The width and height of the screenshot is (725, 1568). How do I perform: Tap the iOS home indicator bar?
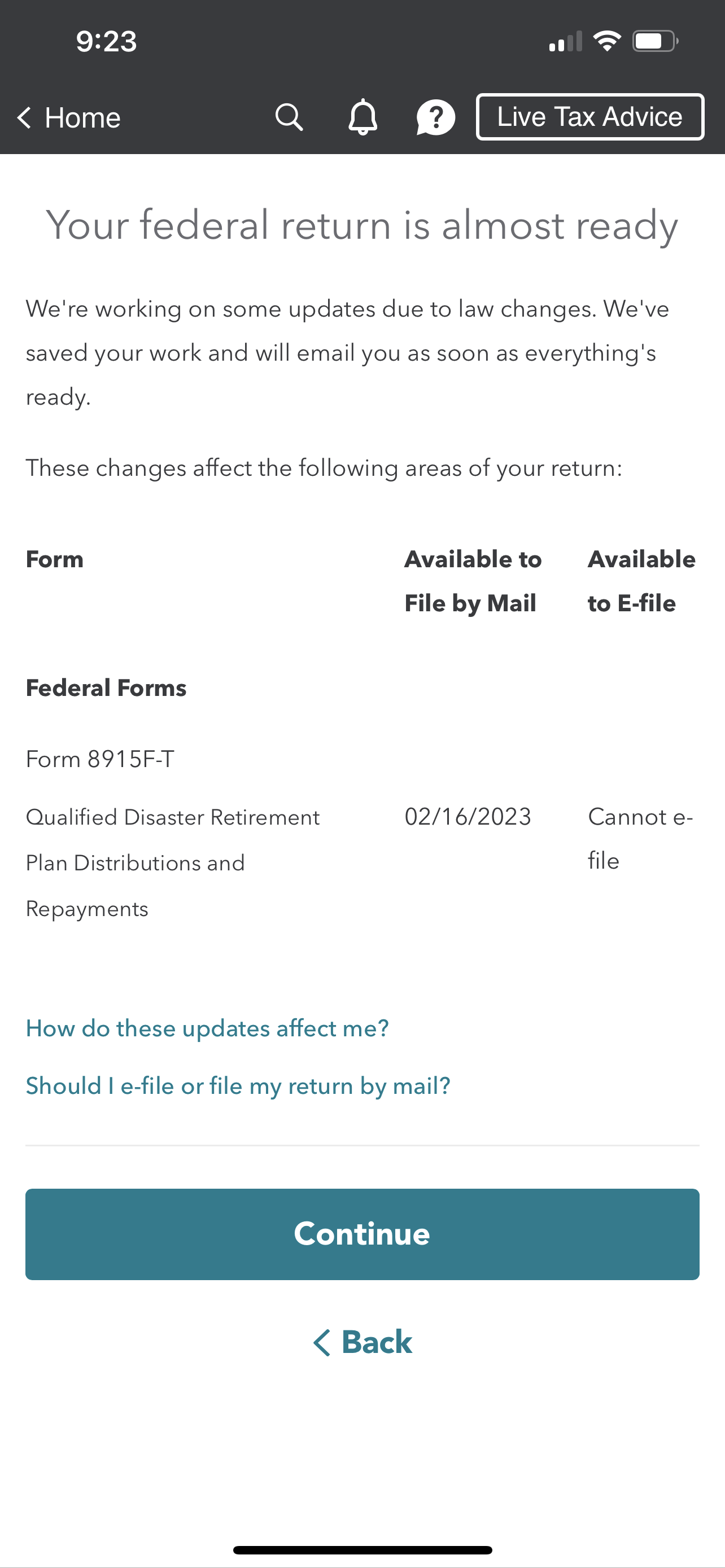(362, 1550)
